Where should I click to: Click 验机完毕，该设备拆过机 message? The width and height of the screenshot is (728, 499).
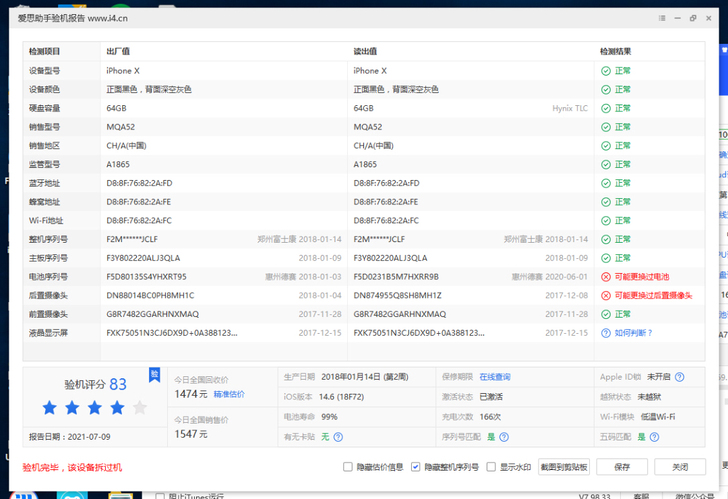click(72, 467)
